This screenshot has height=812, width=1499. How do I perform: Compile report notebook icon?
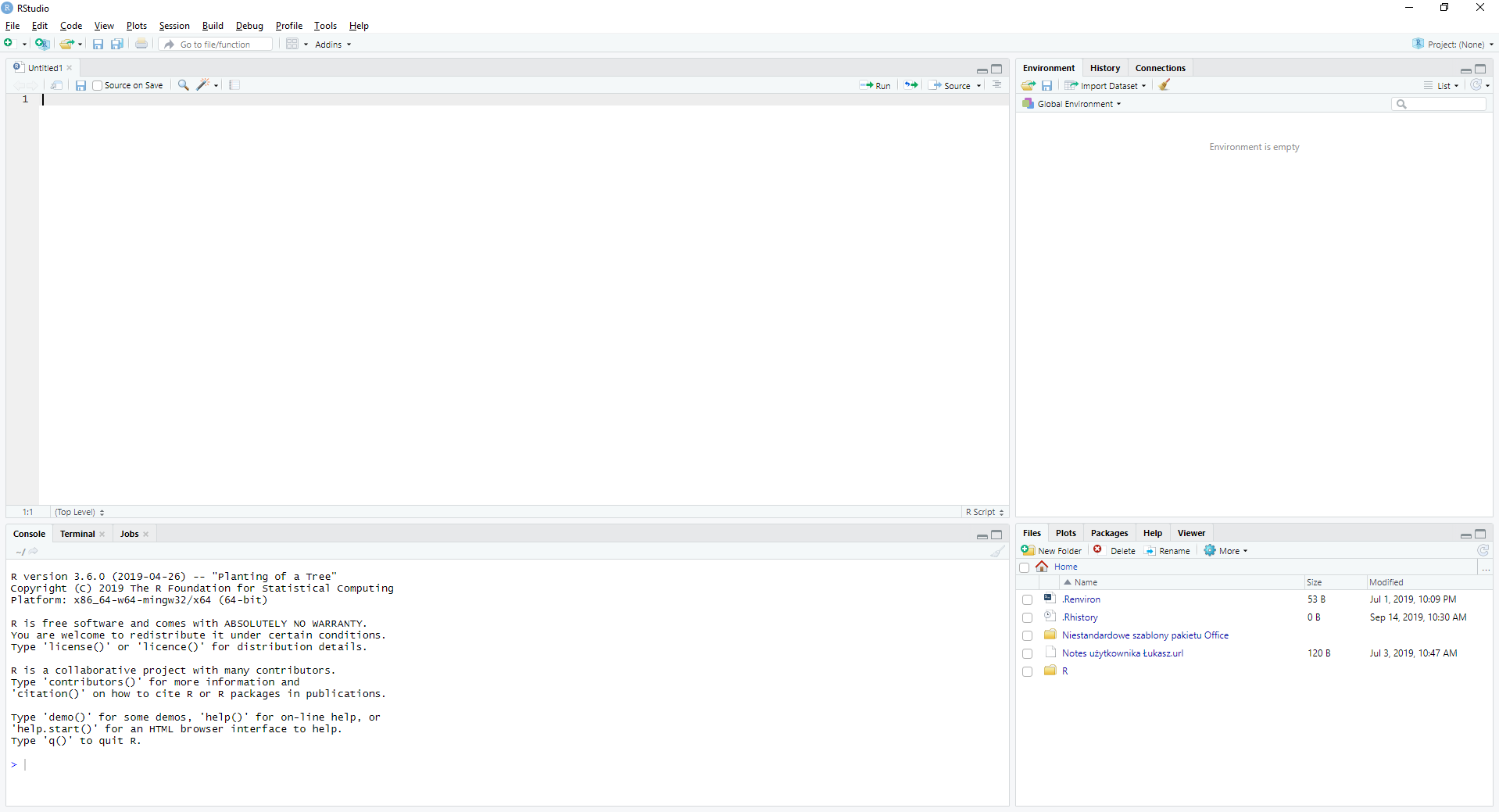tap(234, 85)
